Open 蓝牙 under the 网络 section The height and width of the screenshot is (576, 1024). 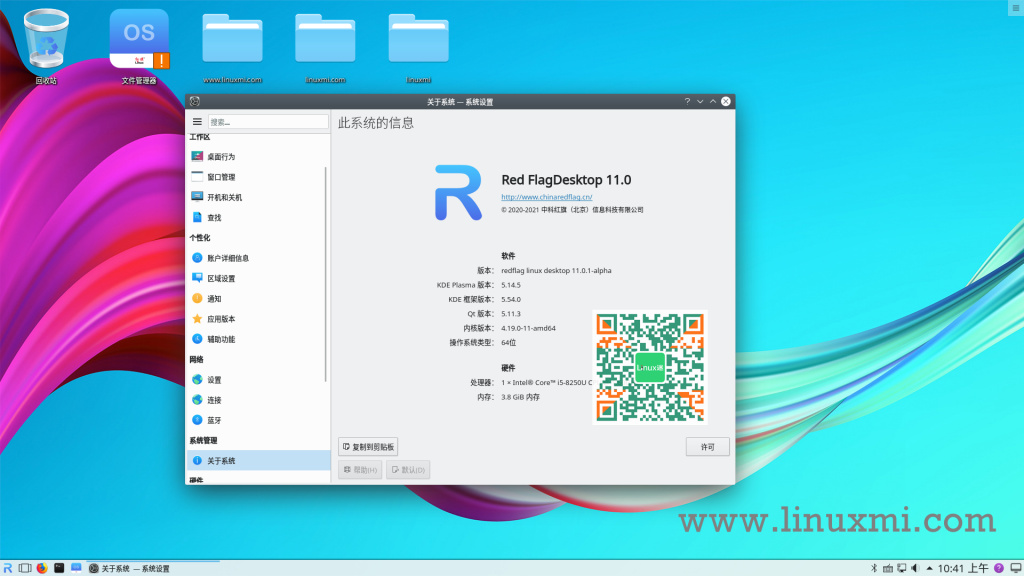click(258, 420)
